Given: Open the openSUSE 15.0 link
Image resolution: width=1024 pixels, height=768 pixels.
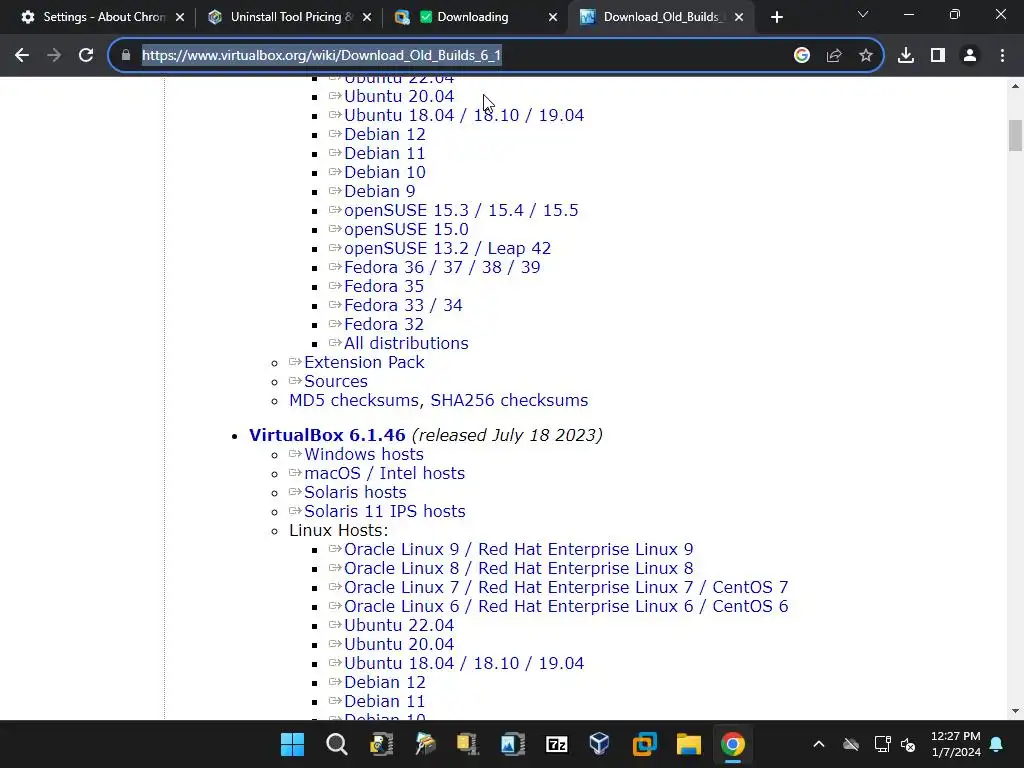Looking at the screenshot, I should pos(406,230).
